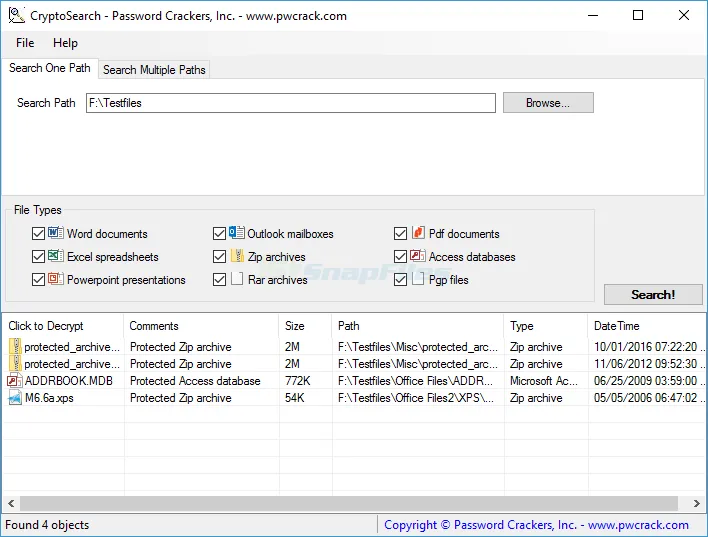Click the zip icon of the 11/06/2012 archive row
708x537 pixels.
click(x=15, y=364)
